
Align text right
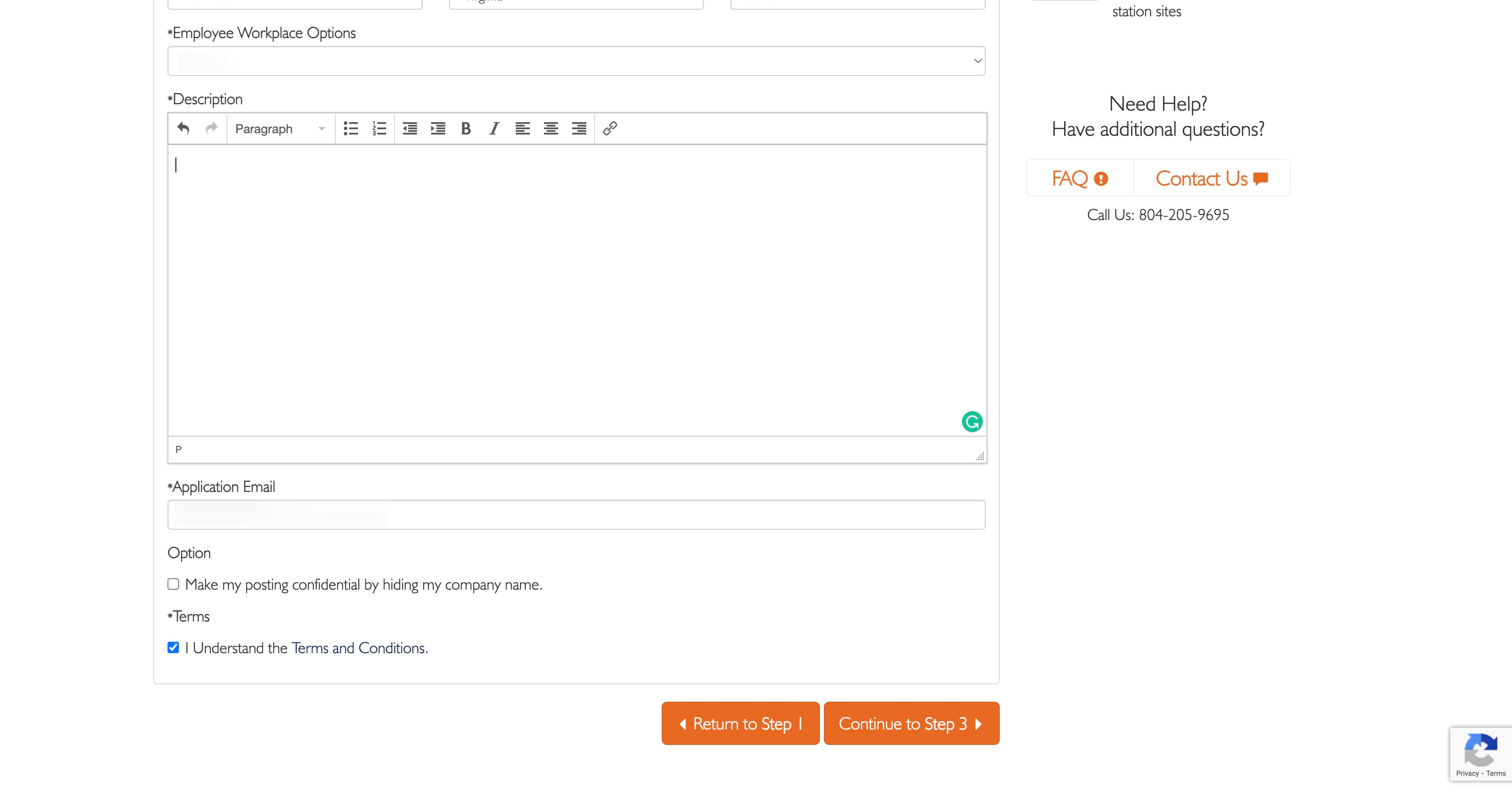coord(579,129)
